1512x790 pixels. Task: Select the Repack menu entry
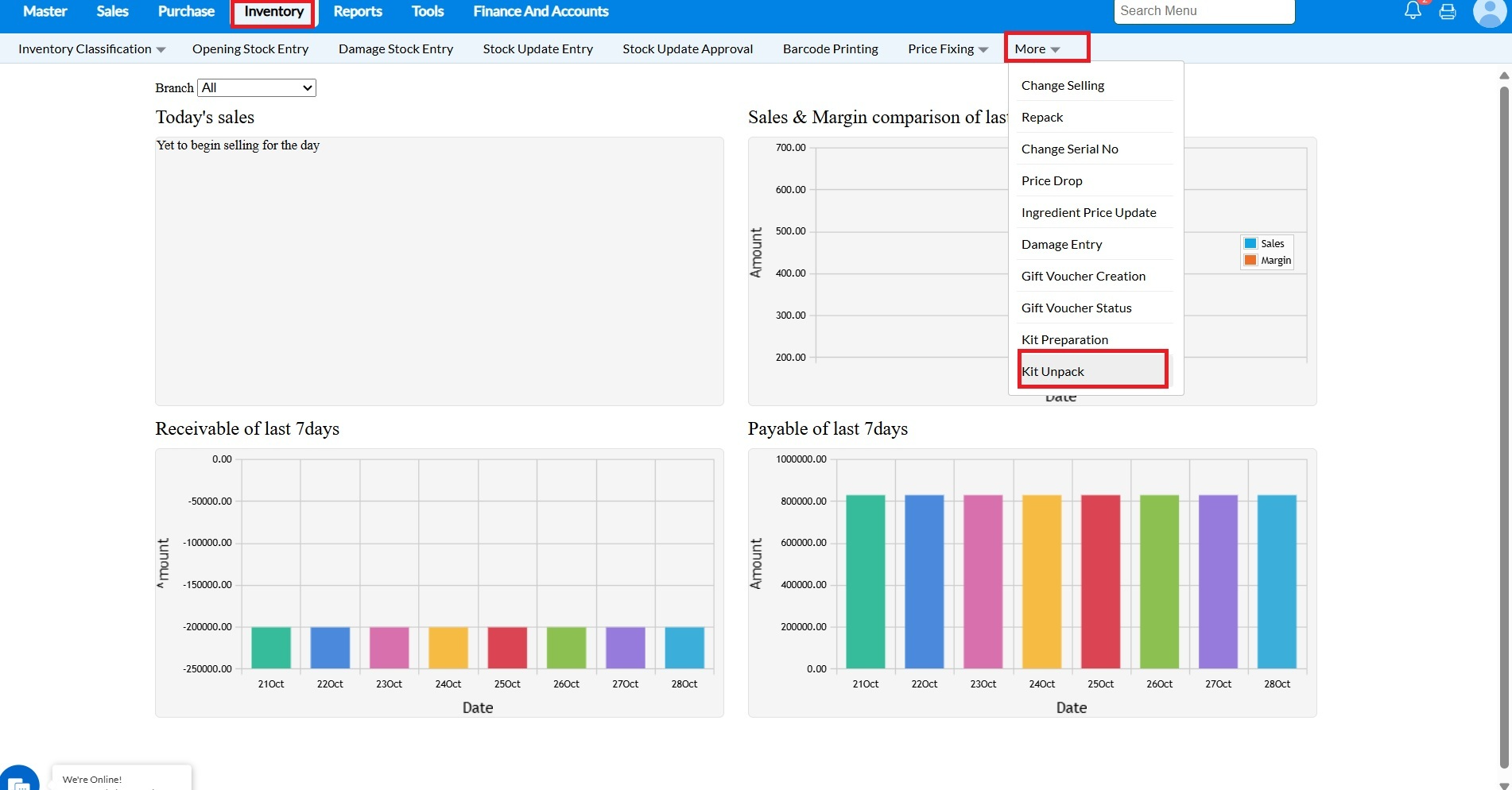(x=1042, y=117)
